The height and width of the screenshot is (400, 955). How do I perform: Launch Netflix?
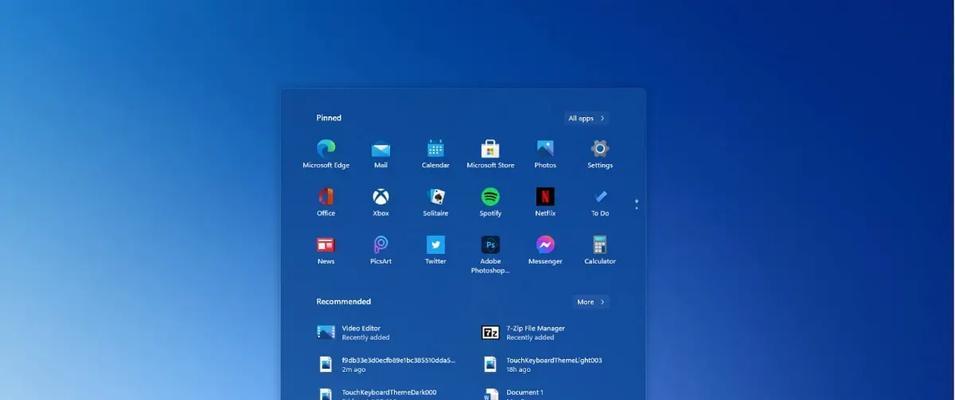tap(545, 202)
